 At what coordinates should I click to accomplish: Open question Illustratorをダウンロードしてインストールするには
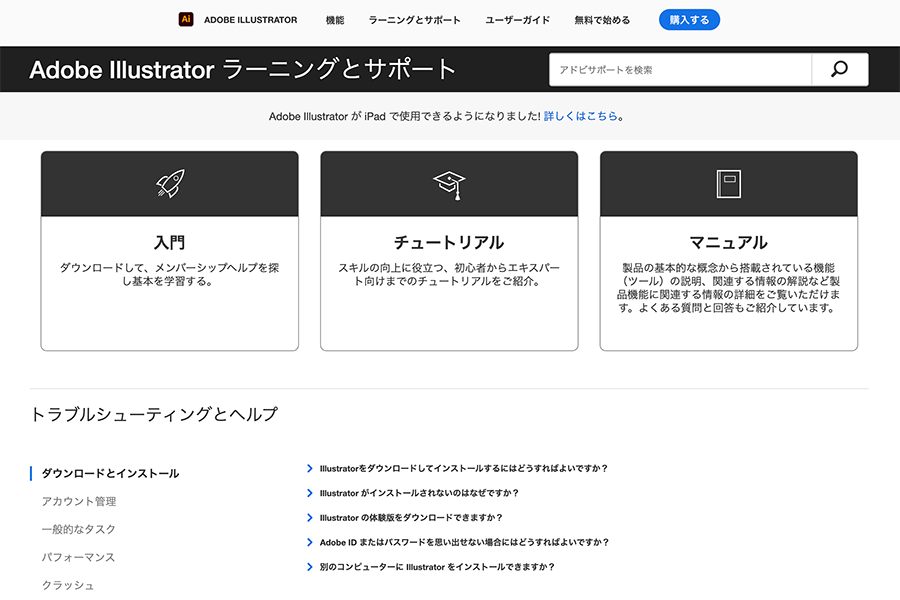[464, 469]
